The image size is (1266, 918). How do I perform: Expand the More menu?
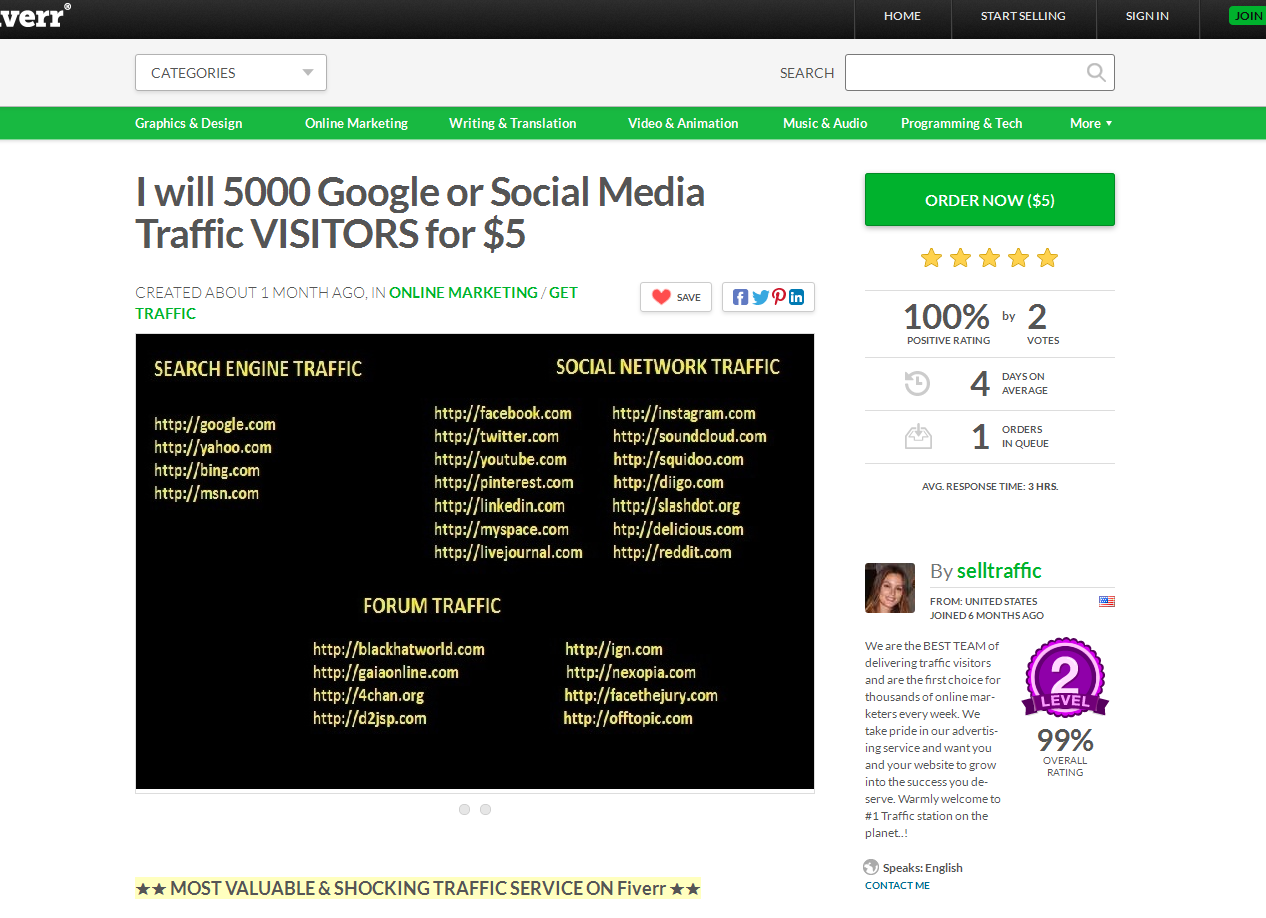[1091, 123]
